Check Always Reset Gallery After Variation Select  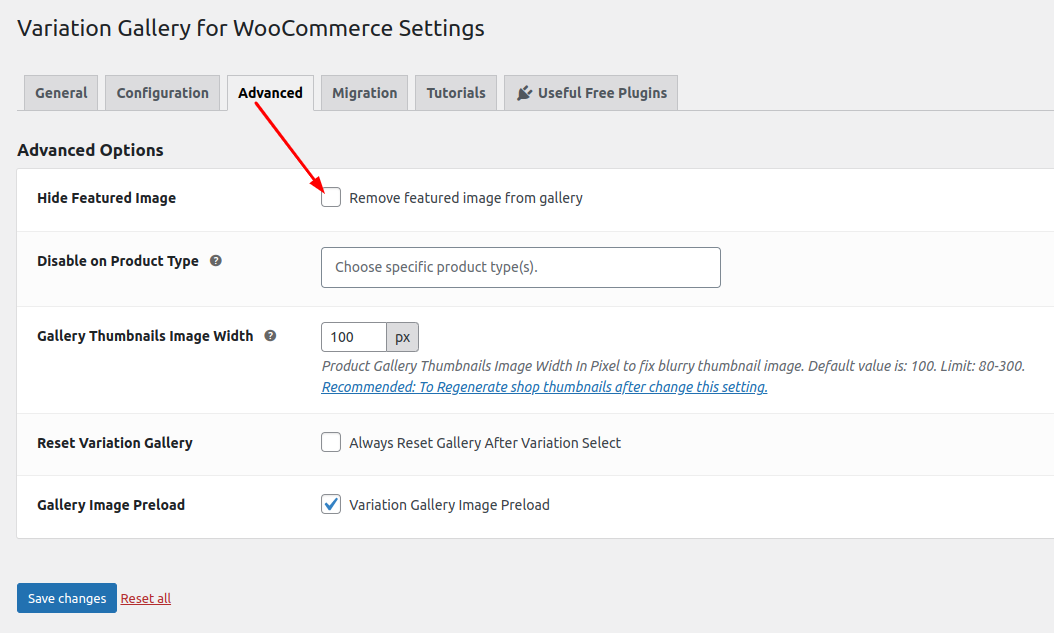[x=331, y=442]
